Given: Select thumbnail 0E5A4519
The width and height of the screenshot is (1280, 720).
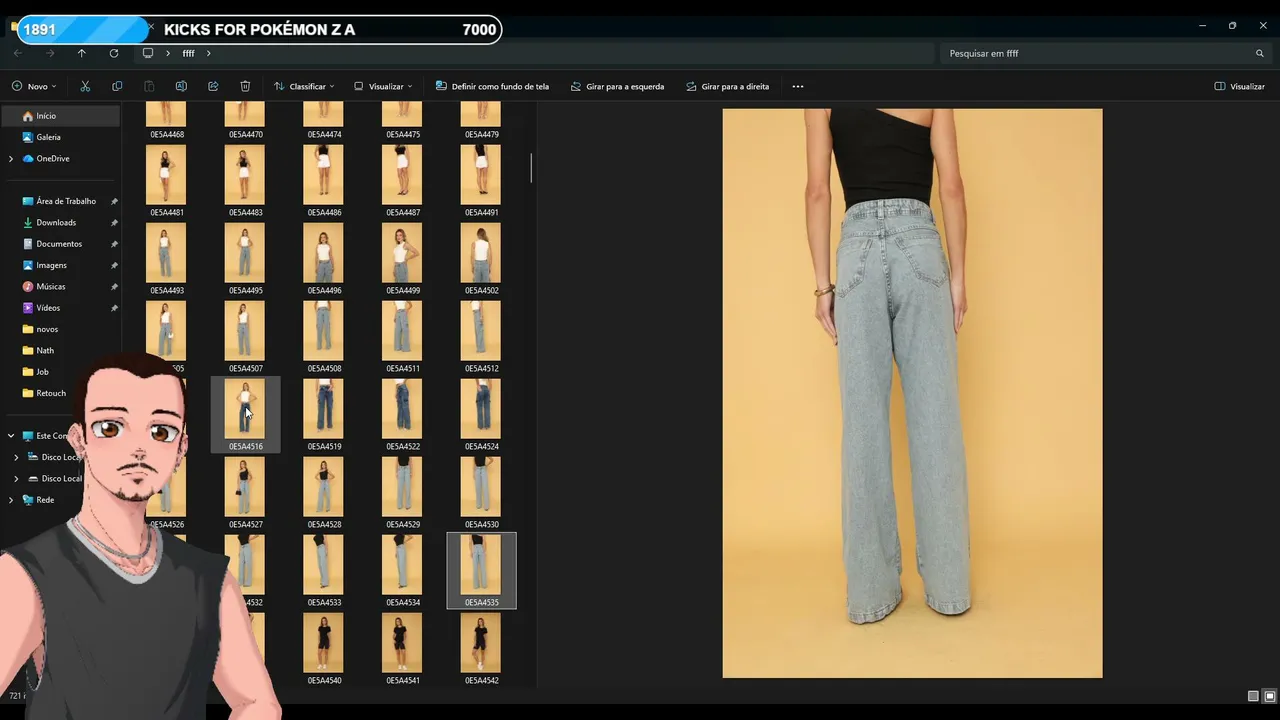Looking at the screenshot, I should tap(324, 408).
